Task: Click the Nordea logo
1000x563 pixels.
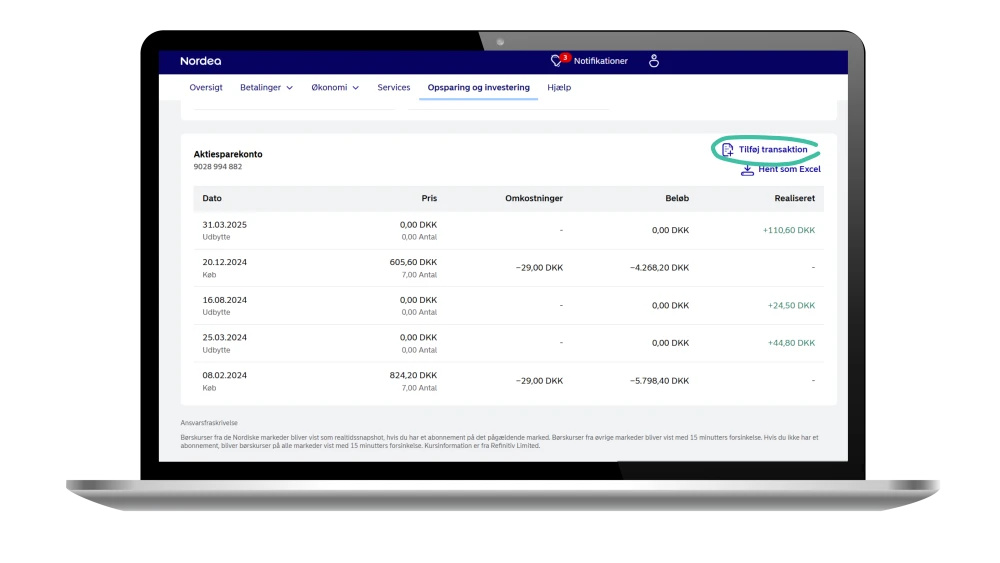Action: 201,61
